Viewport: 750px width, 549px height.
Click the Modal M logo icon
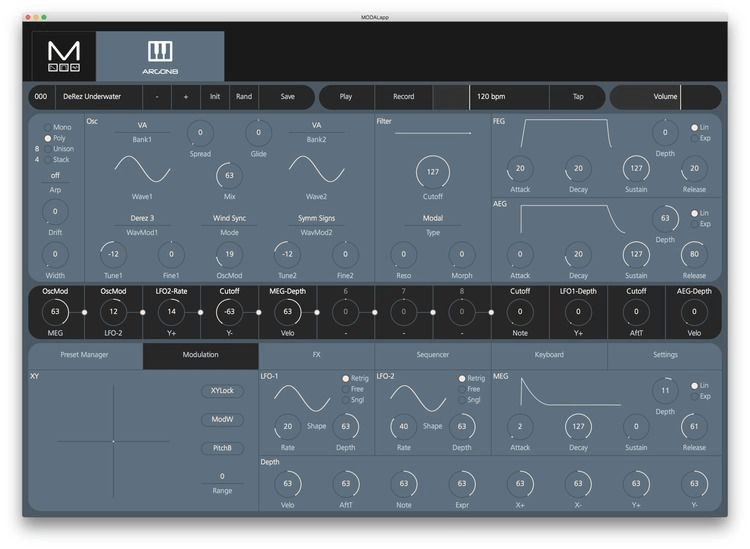click(64, 55)
